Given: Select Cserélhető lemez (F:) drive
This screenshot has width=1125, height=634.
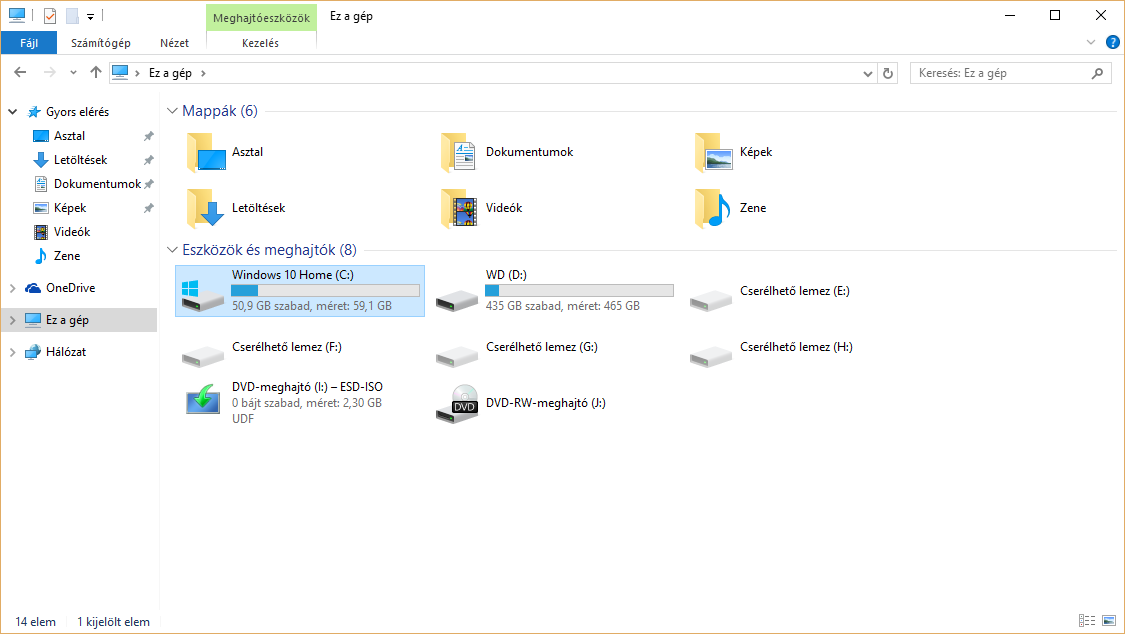Looking at the screenshot, I should click(262, 347).
